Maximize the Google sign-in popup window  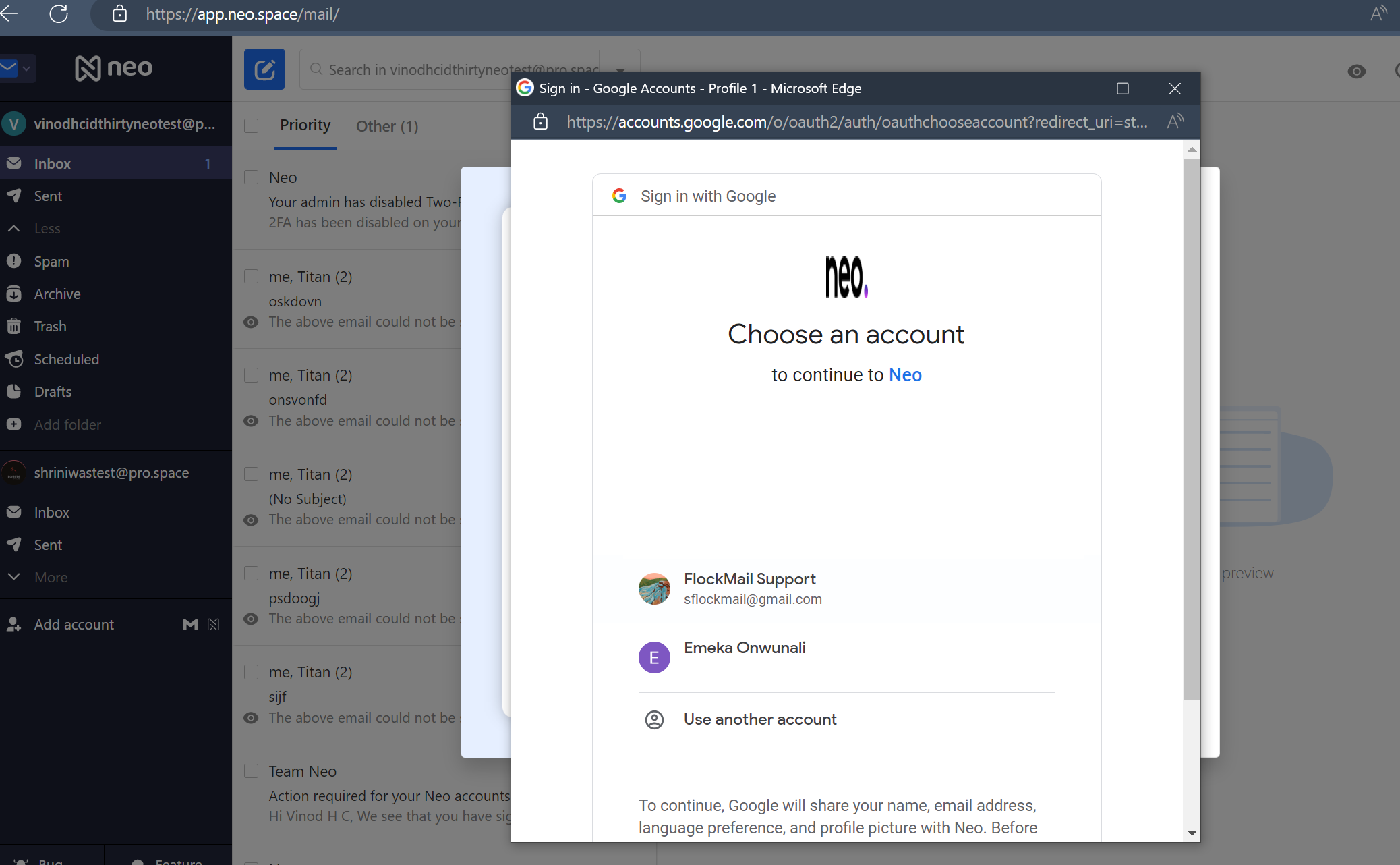point(1123,88)
